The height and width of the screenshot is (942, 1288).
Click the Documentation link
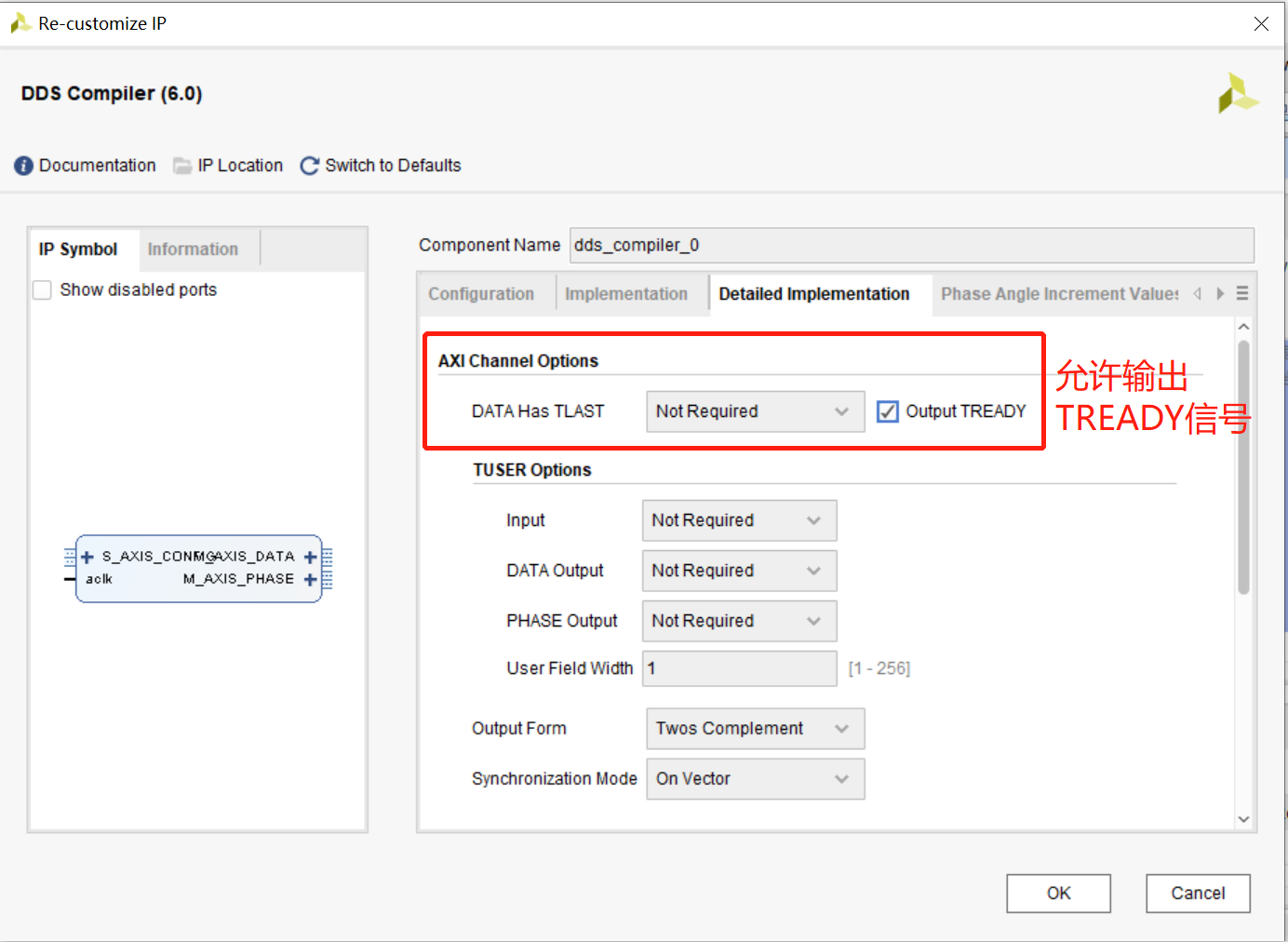(x=98, y=166)
